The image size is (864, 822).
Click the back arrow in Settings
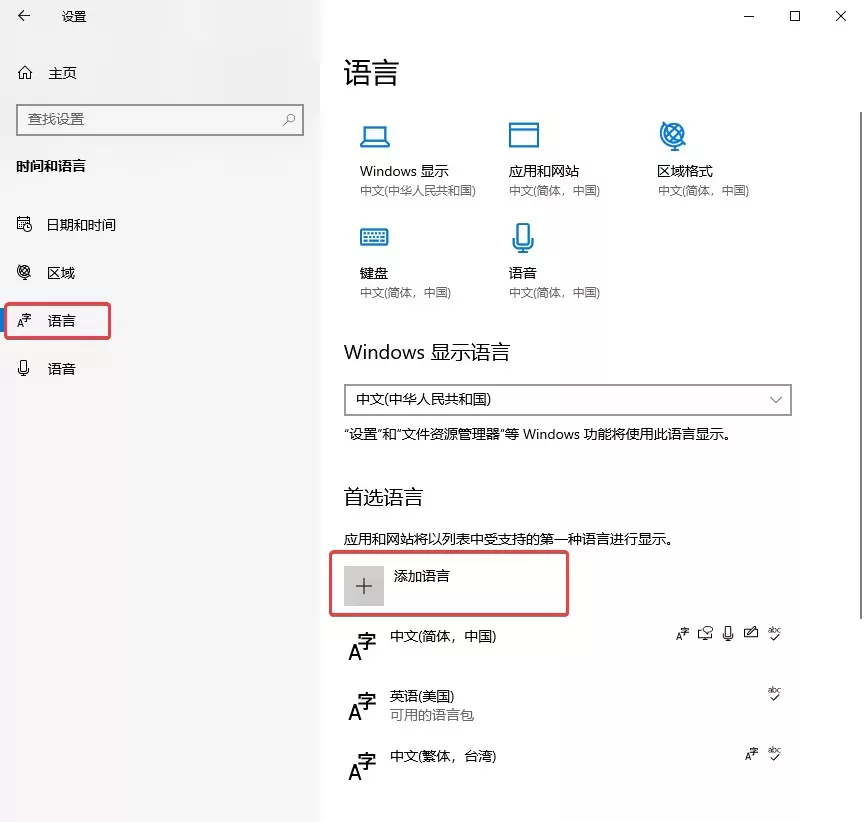pyautogui.click(x=22, y=16)
